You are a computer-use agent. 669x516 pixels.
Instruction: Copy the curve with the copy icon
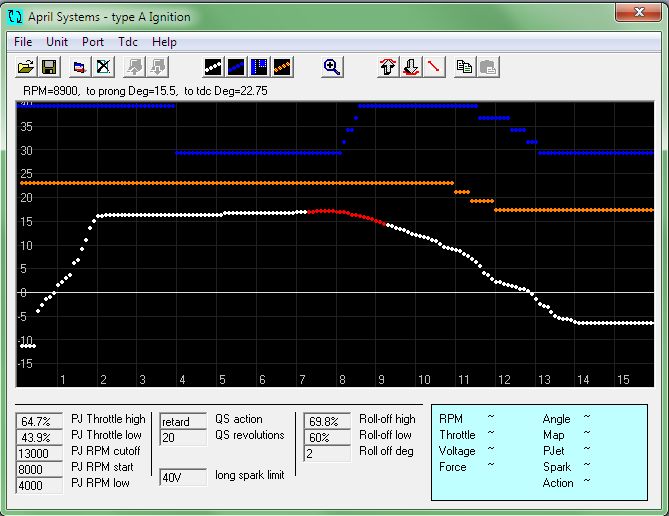pos(465,67)
